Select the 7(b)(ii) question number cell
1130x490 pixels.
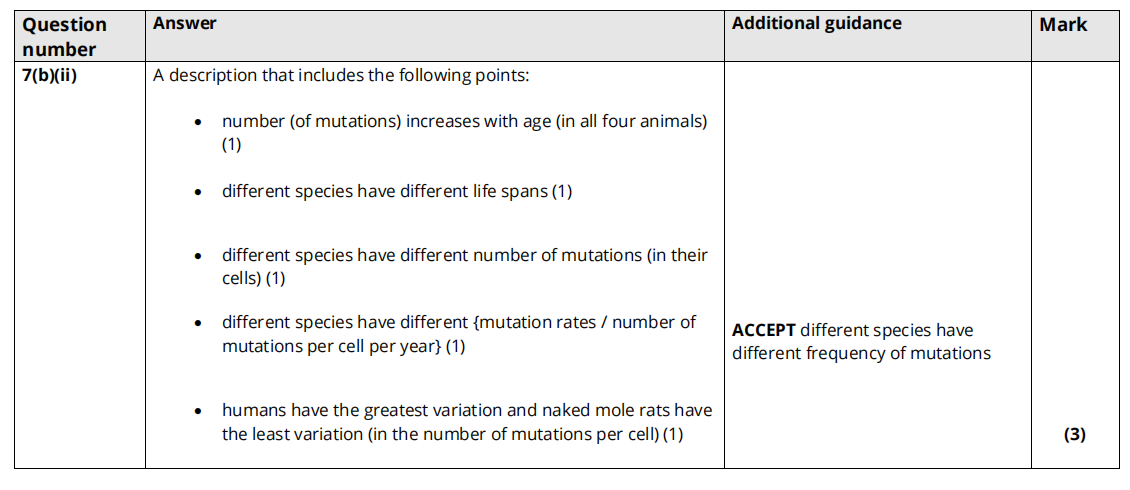(50, 76)
